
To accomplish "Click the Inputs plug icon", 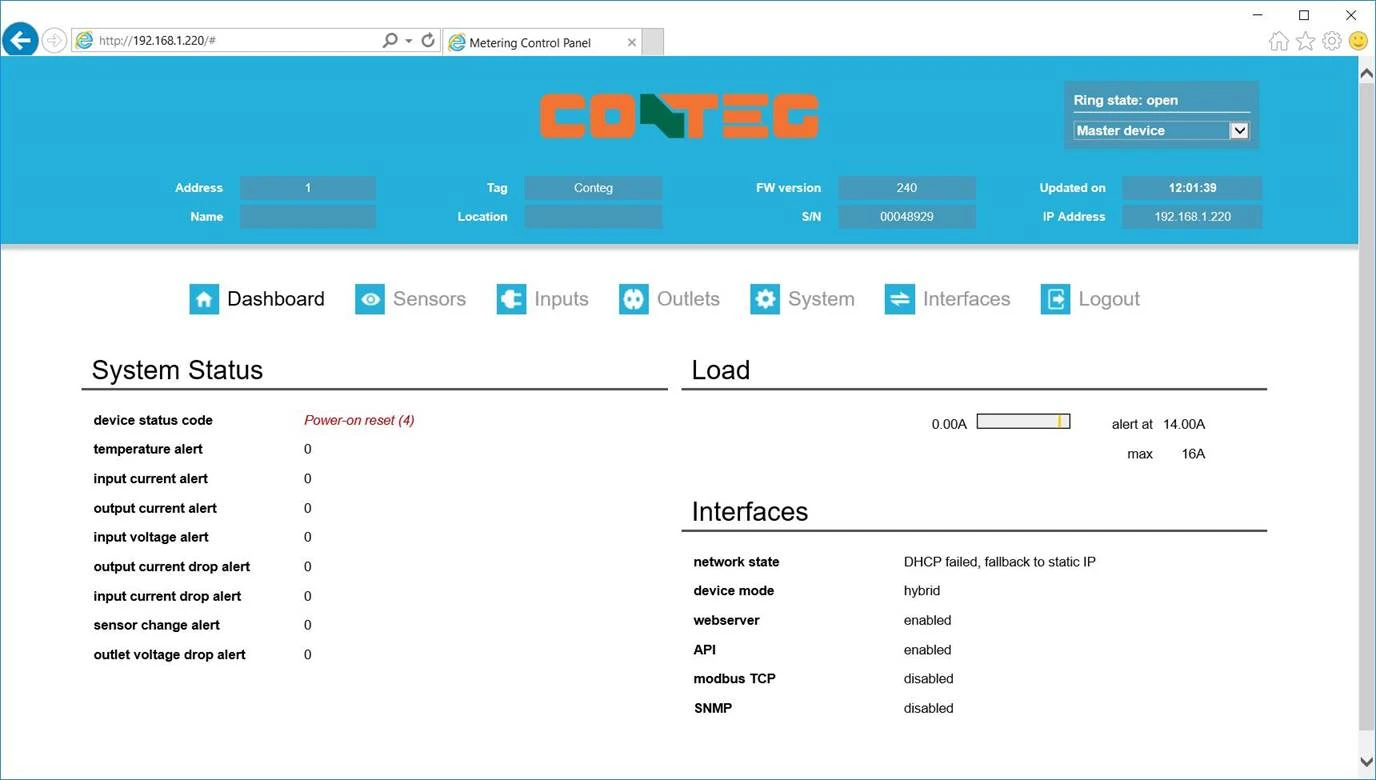I will click(x=512, y=299).
